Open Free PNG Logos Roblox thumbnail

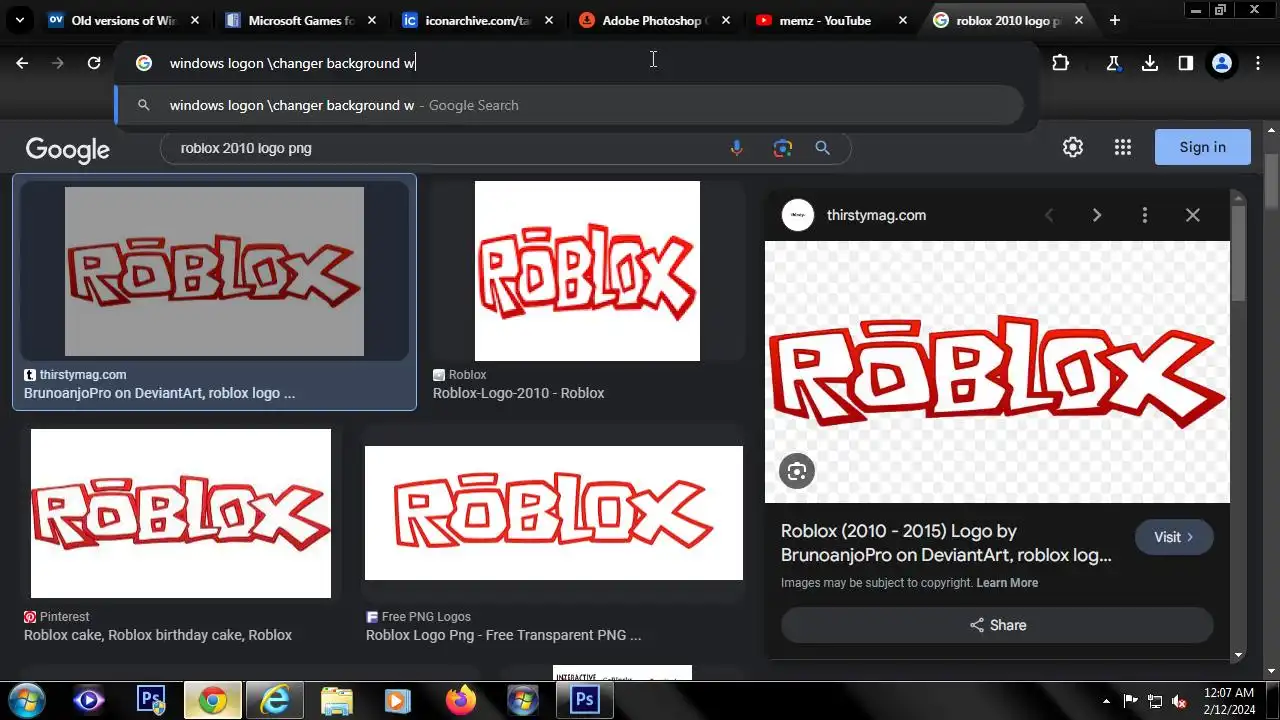coord(554,513)
